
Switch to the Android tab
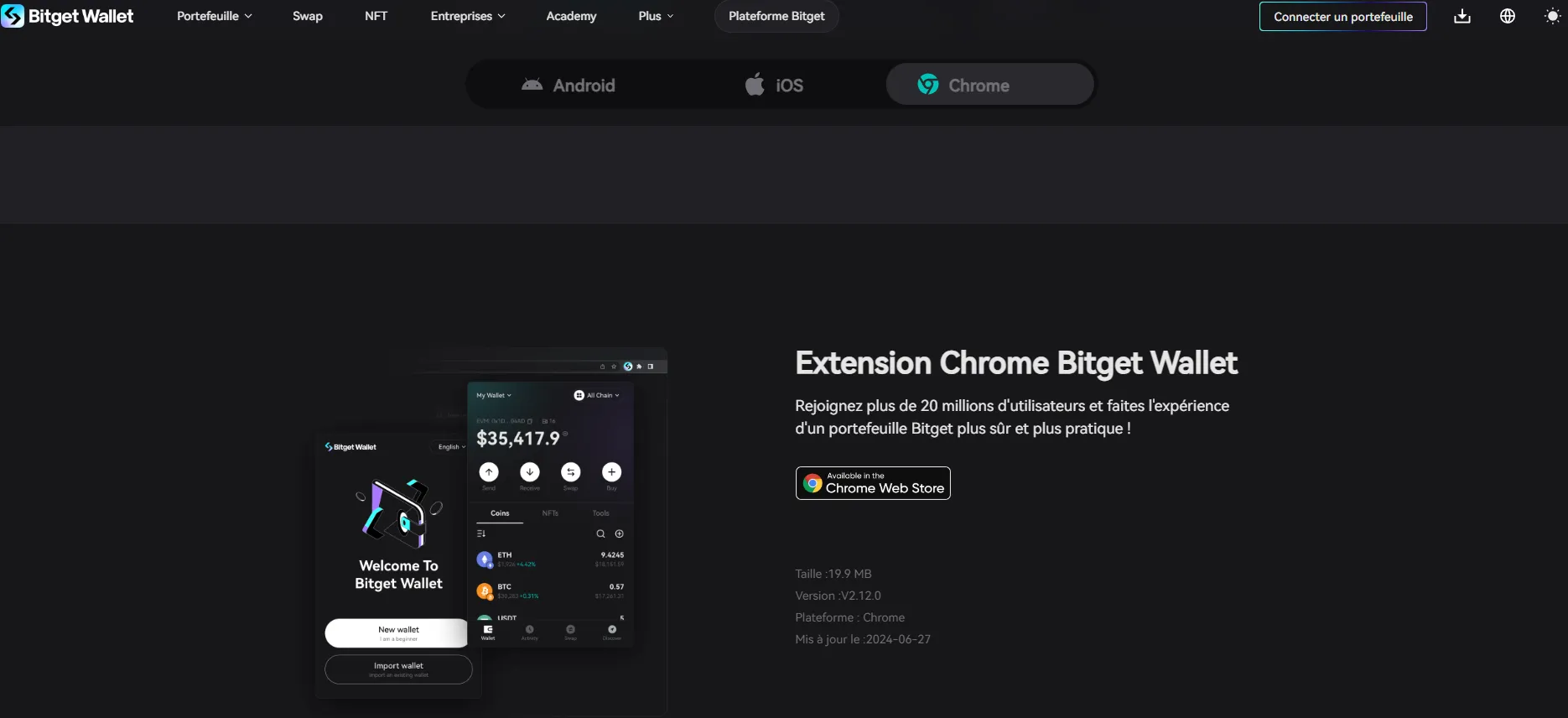point(570,85)
